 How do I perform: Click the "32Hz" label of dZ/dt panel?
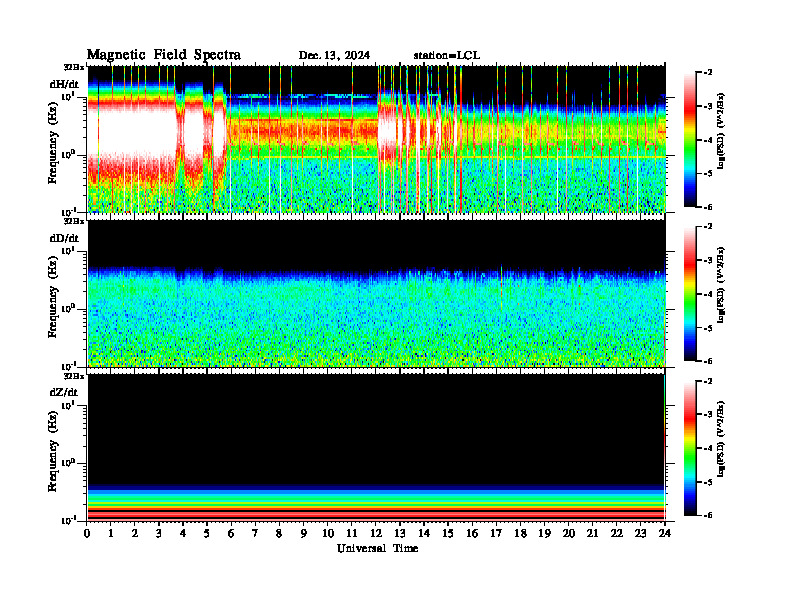point(74,376)
